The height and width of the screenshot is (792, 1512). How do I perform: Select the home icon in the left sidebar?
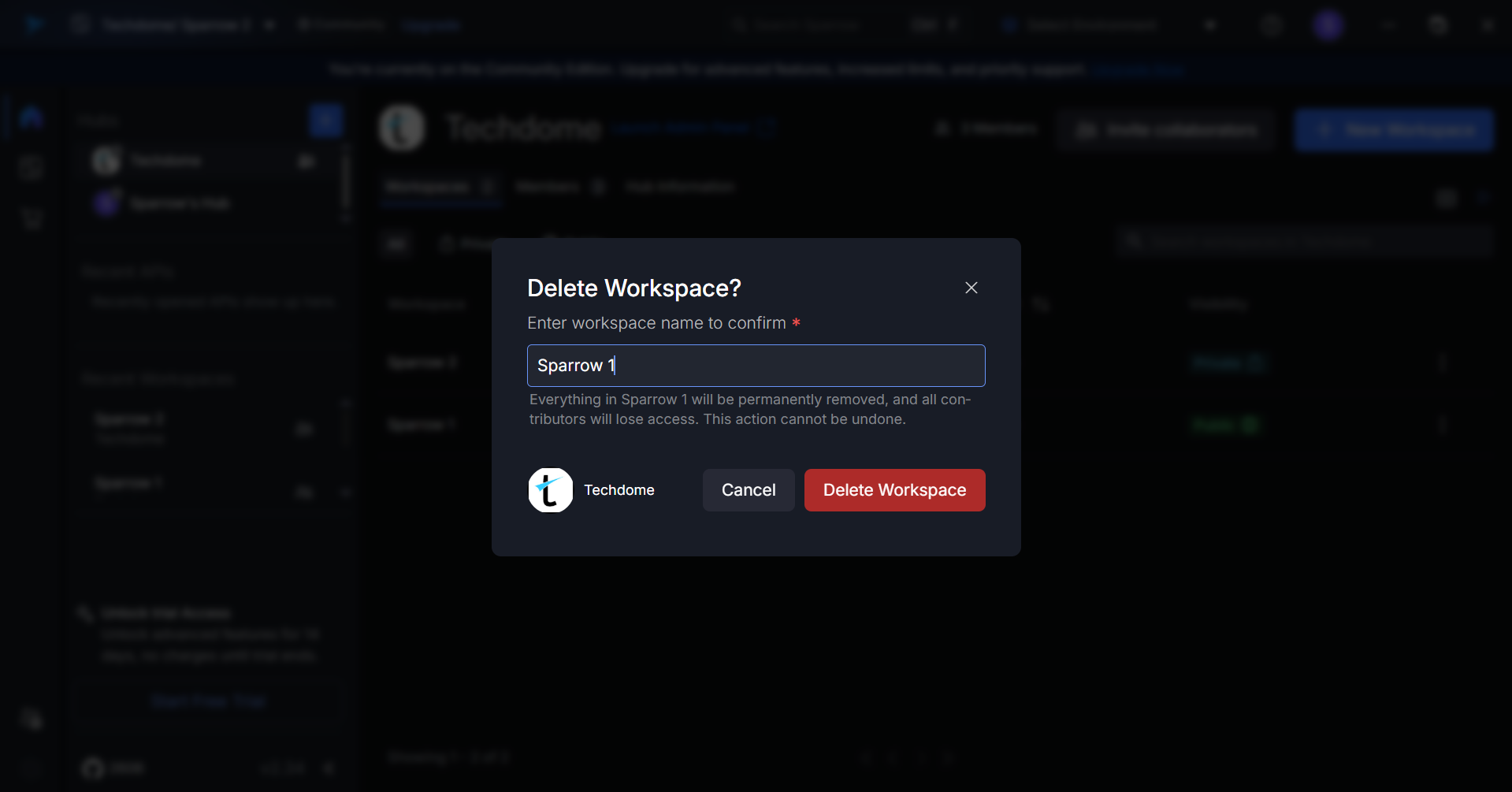click(x=30, y=117)
